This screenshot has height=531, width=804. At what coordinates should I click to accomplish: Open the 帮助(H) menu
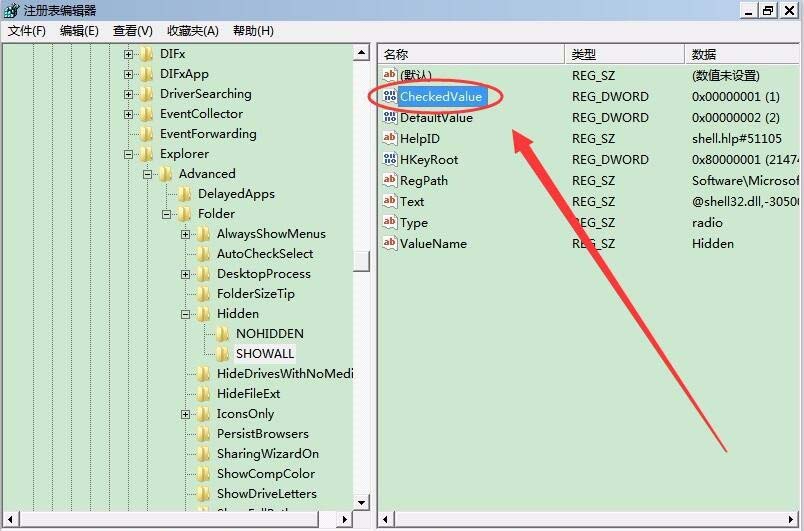(253, 31)
